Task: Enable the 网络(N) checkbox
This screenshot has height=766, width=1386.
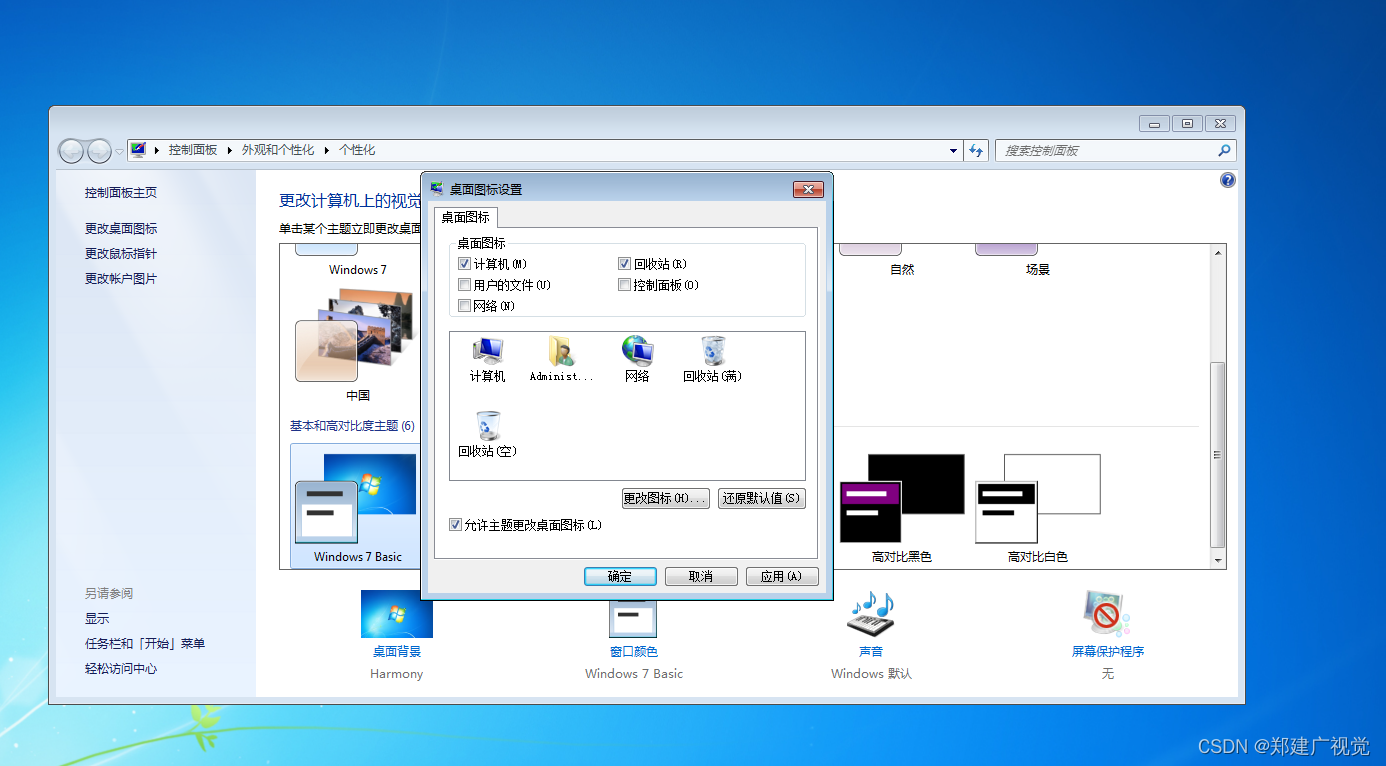Action: [x=464, y=306]
